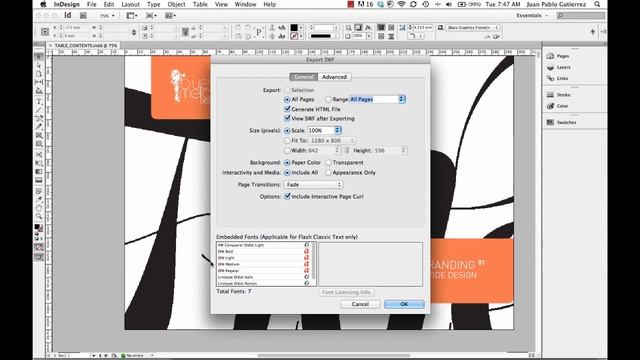The image size is (640, 360).
Task: Click the stroke color swatch in control bar
Action: (x=294, y=36)
